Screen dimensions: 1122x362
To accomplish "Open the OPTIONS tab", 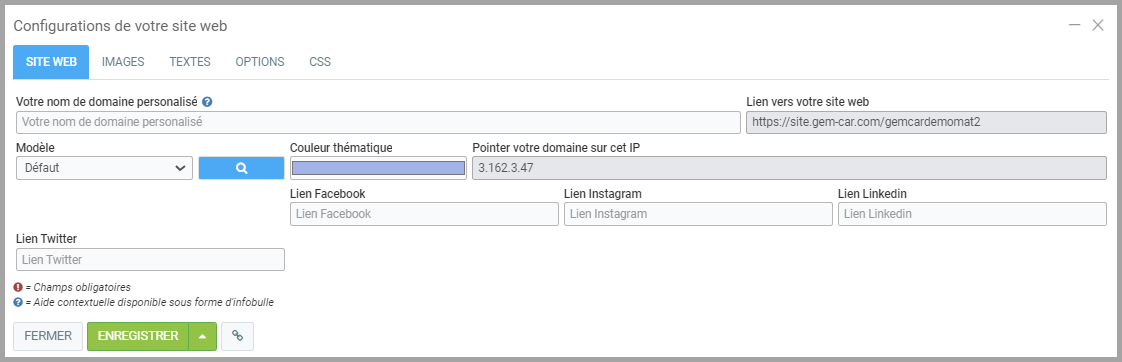I will point(260,62).
